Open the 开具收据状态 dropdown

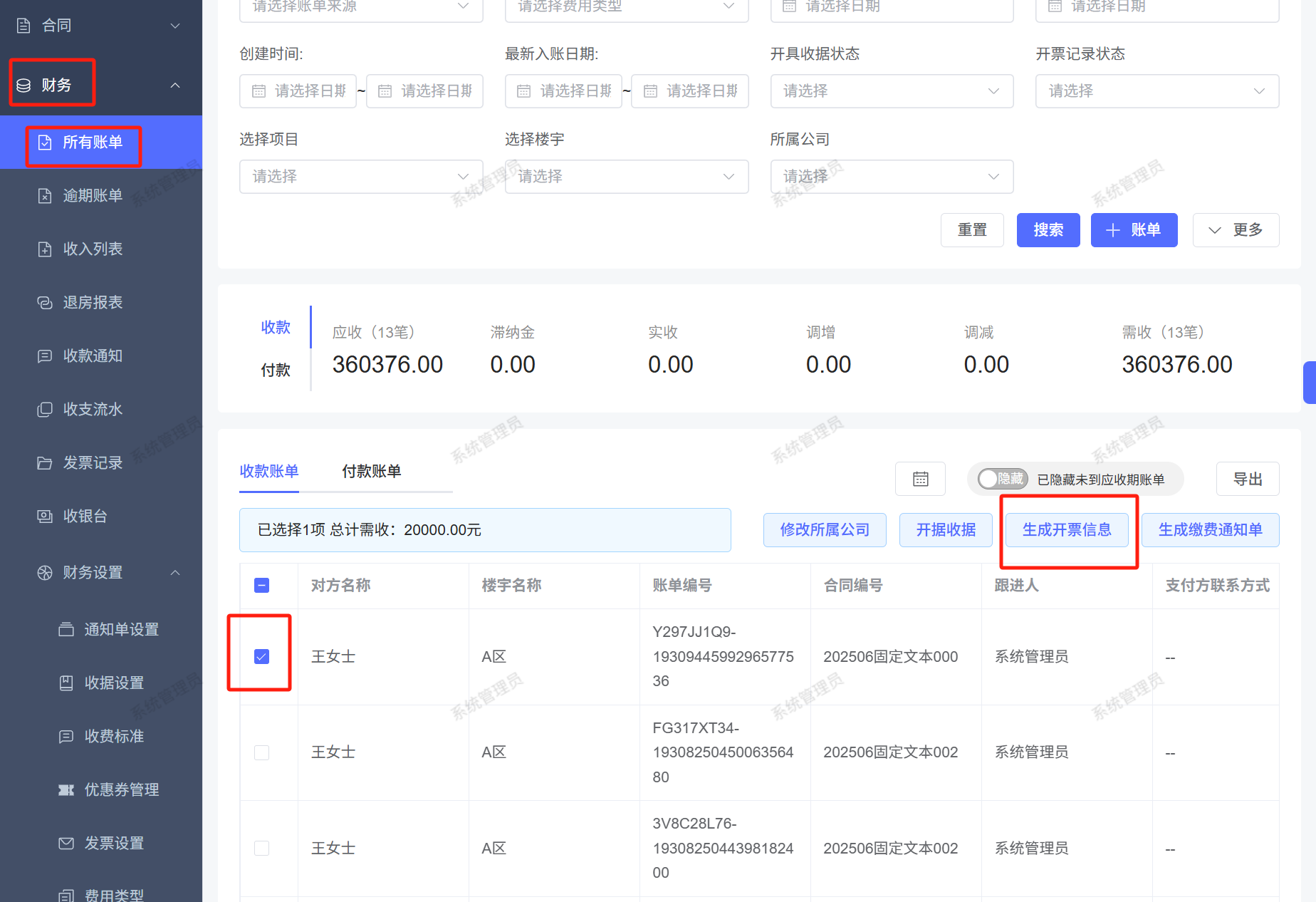pos(892,91)
